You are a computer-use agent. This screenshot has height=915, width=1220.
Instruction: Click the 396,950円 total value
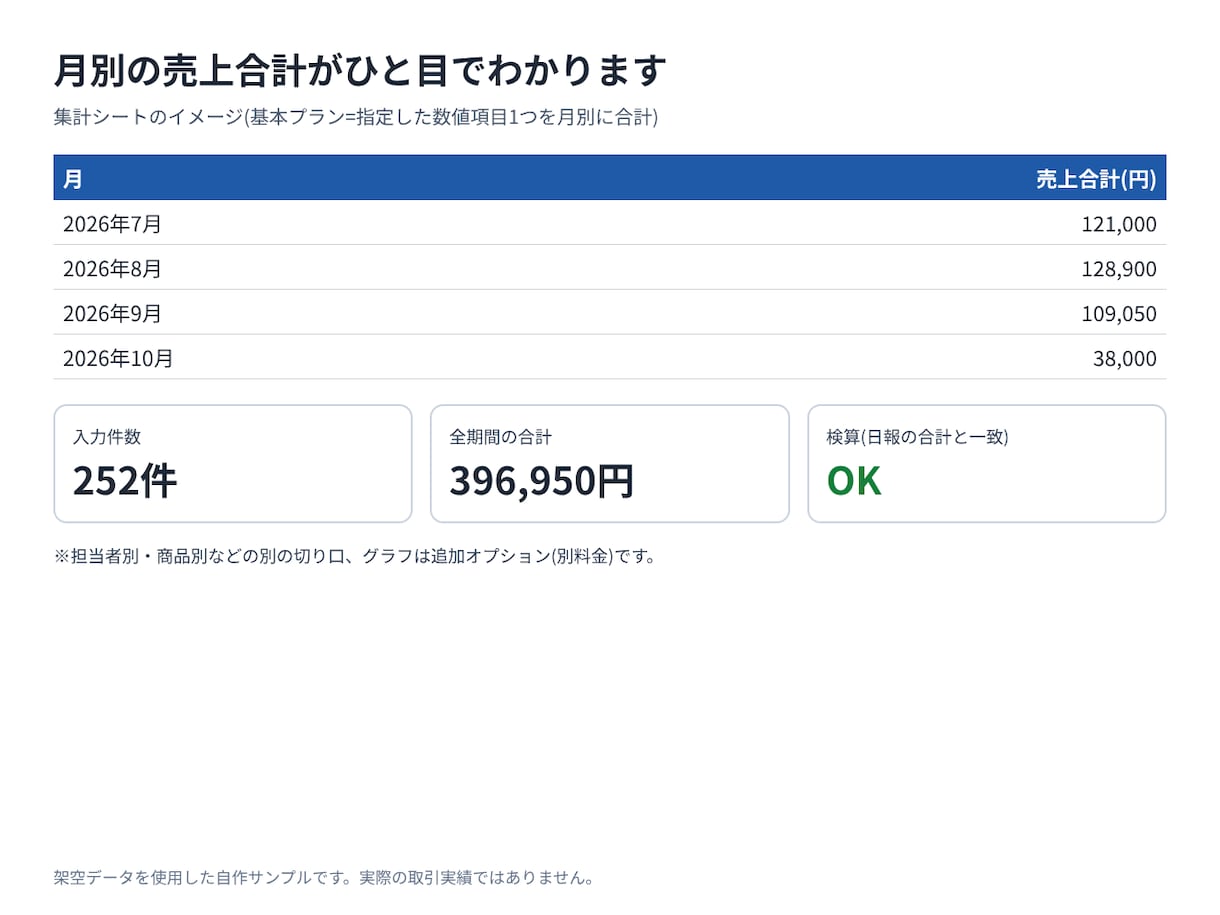(542, 481)
